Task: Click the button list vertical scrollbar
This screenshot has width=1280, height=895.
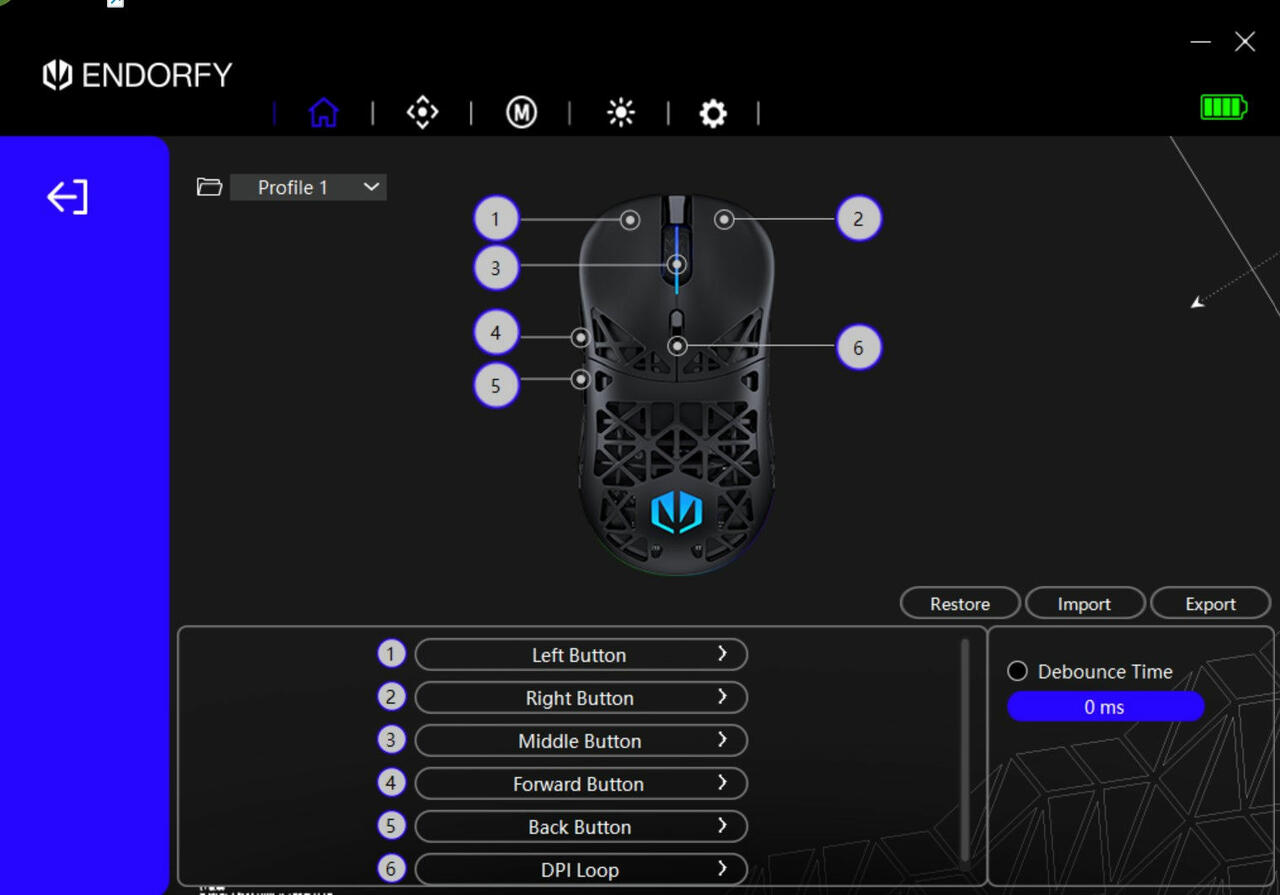Action: click(x=964, y=750)
